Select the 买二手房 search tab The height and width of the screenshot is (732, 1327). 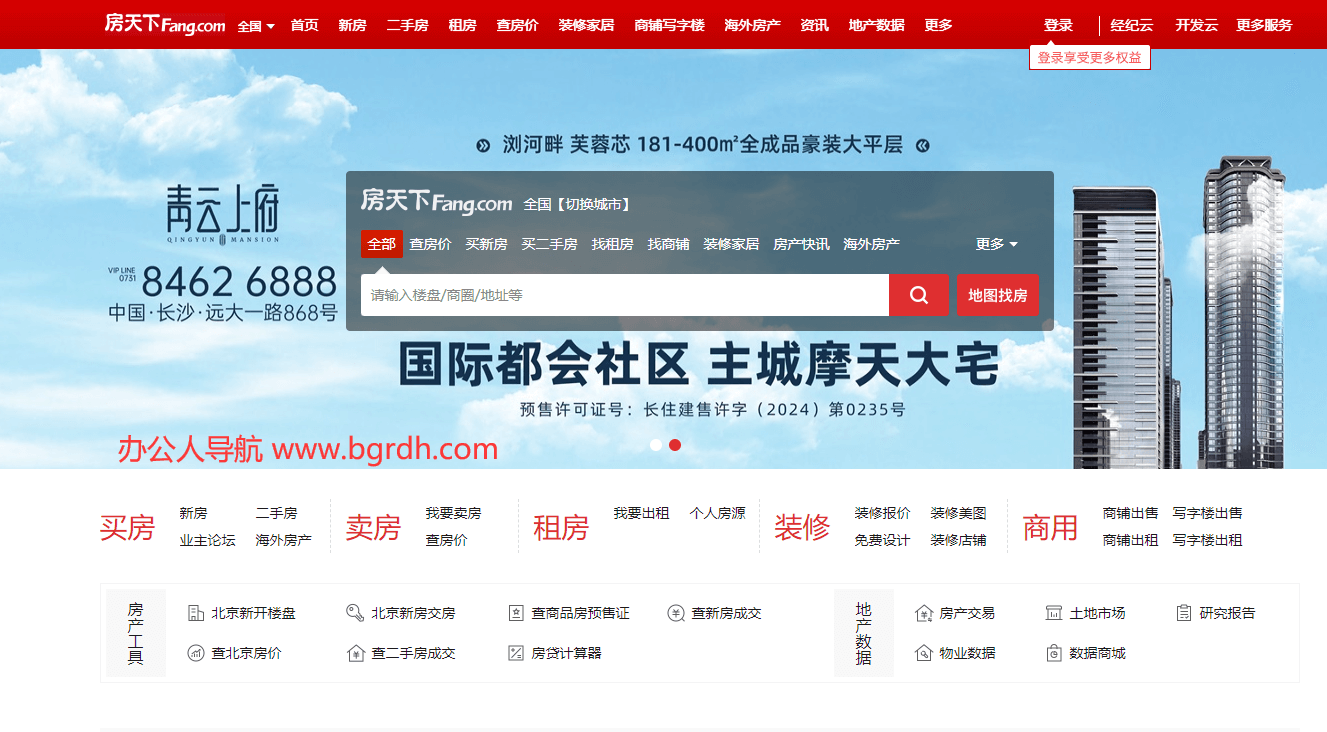[549, 244]
